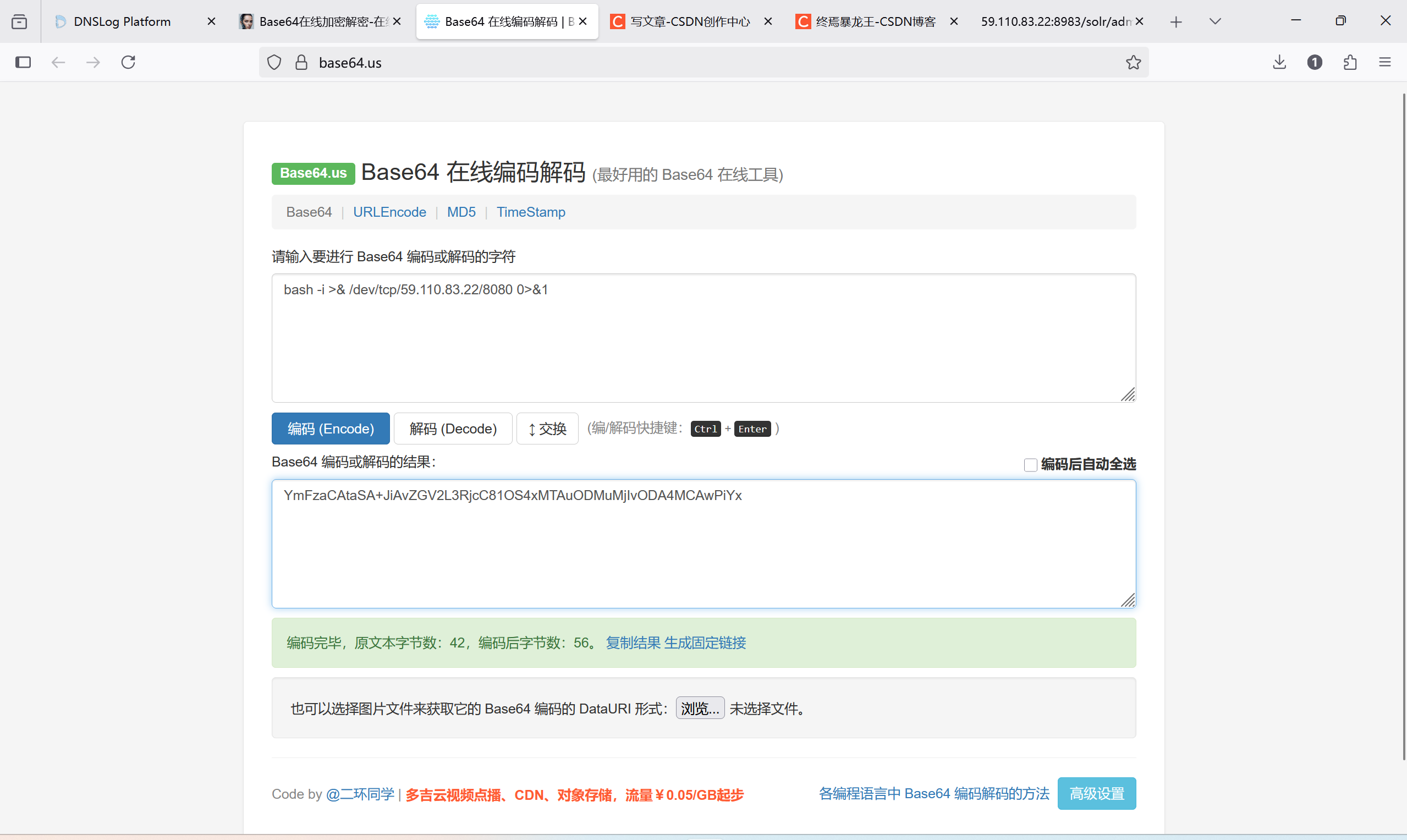Reload the base64.us page
1407x840 pixels.
point(129,62)
